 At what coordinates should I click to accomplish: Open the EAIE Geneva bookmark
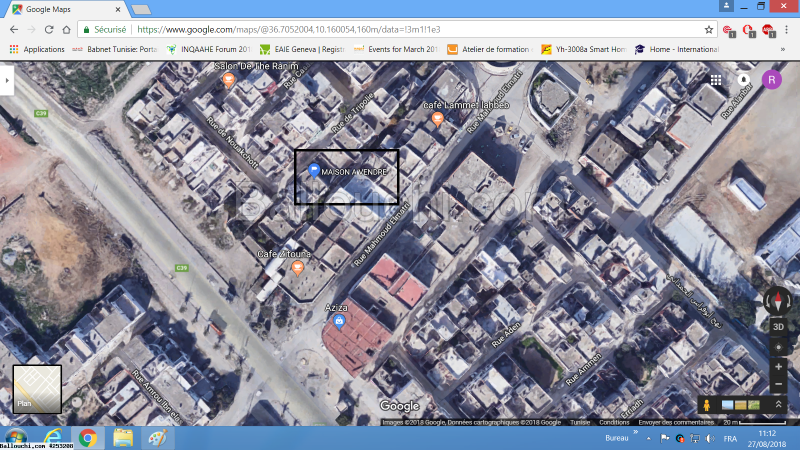[x=302, y=49]
